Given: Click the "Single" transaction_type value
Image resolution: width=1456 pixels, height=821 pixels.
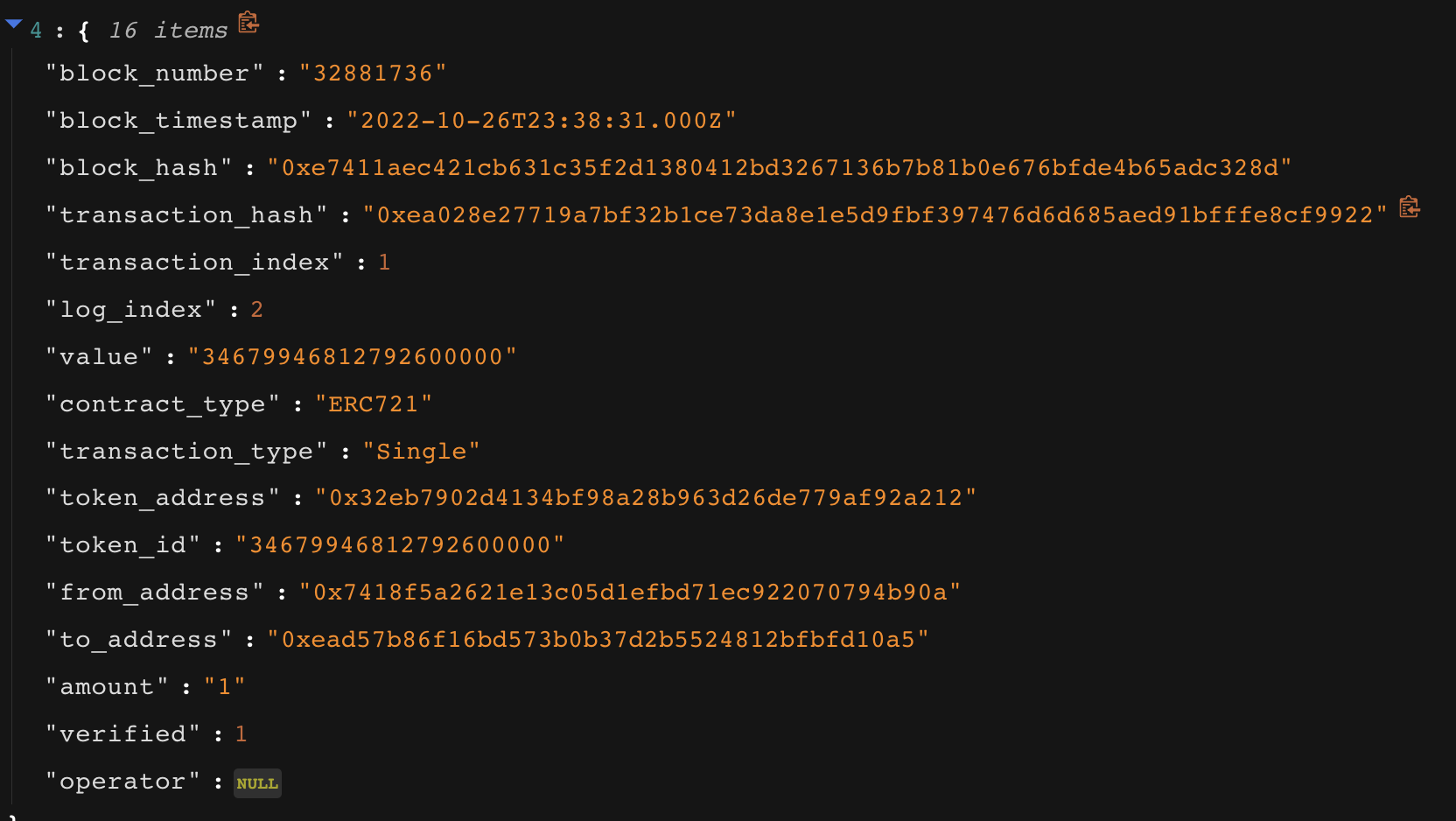Looking at the screenshot, I should (x=421, y=452).
